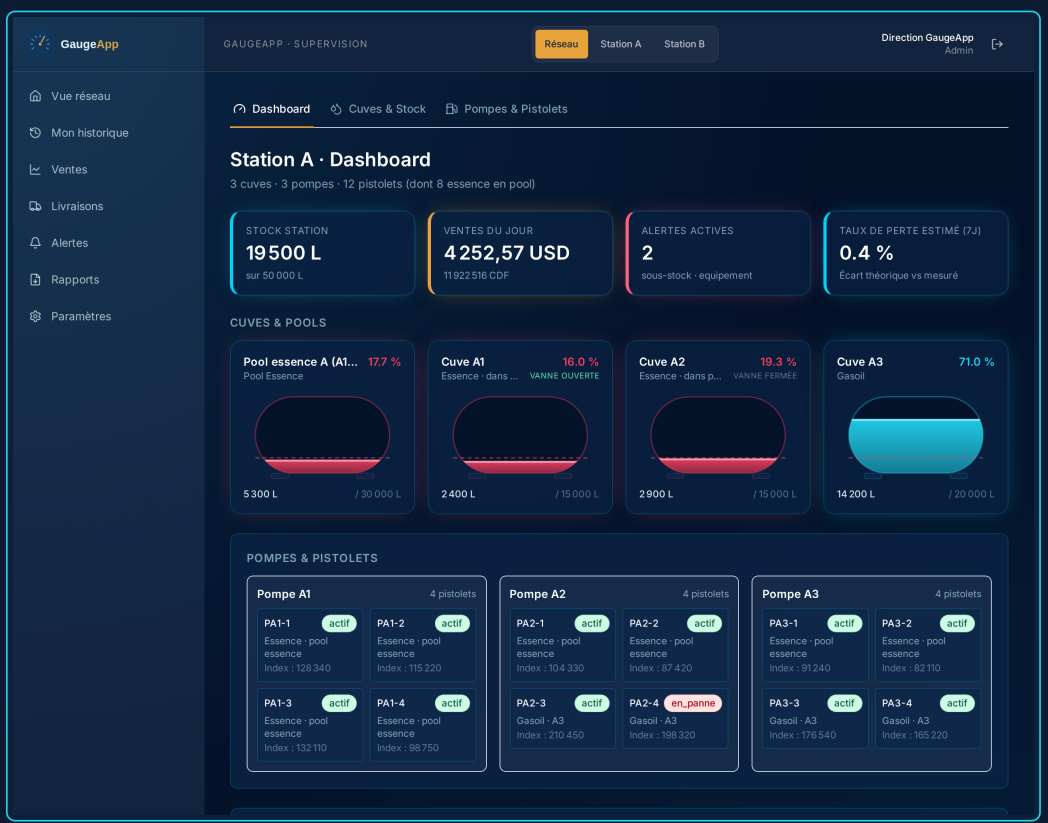
Task: Switch to the Réseau view
Action: (x=561, y=44)
